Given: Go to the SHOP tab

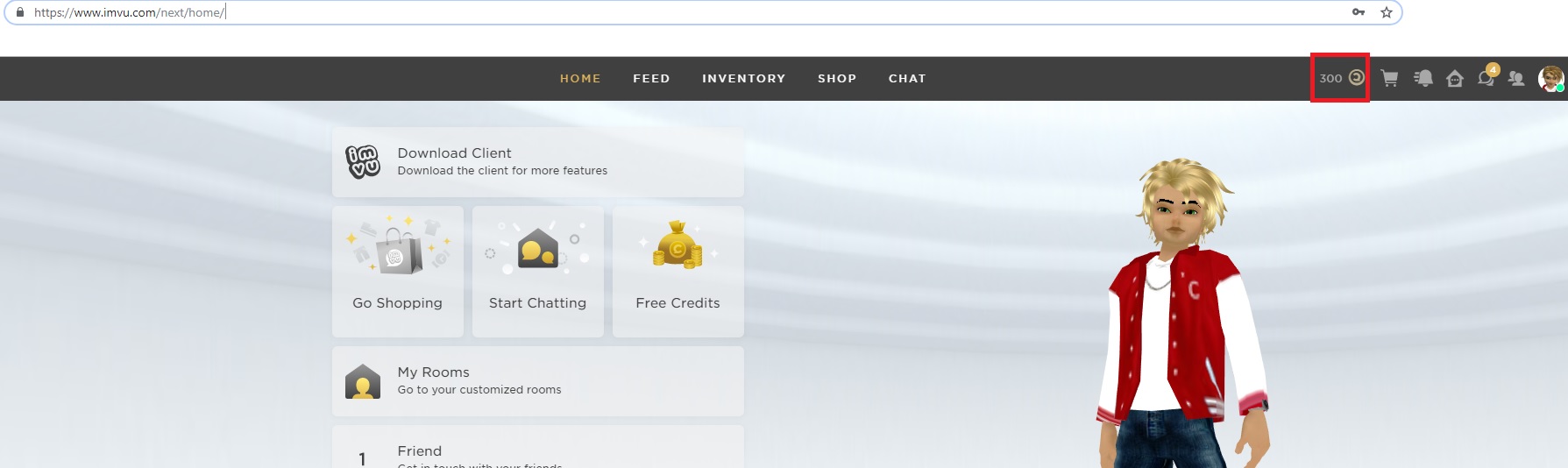Looking at the screenshot, I should click(837, 79).
